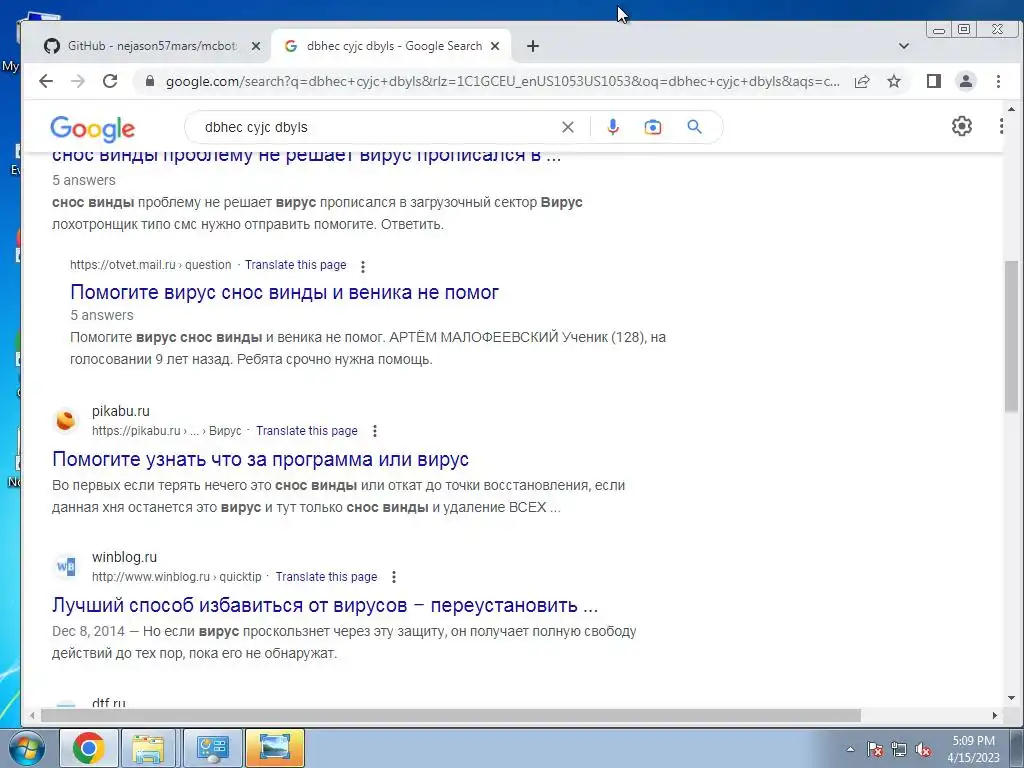
Task: Go back to the previous page
Action: 45,81
